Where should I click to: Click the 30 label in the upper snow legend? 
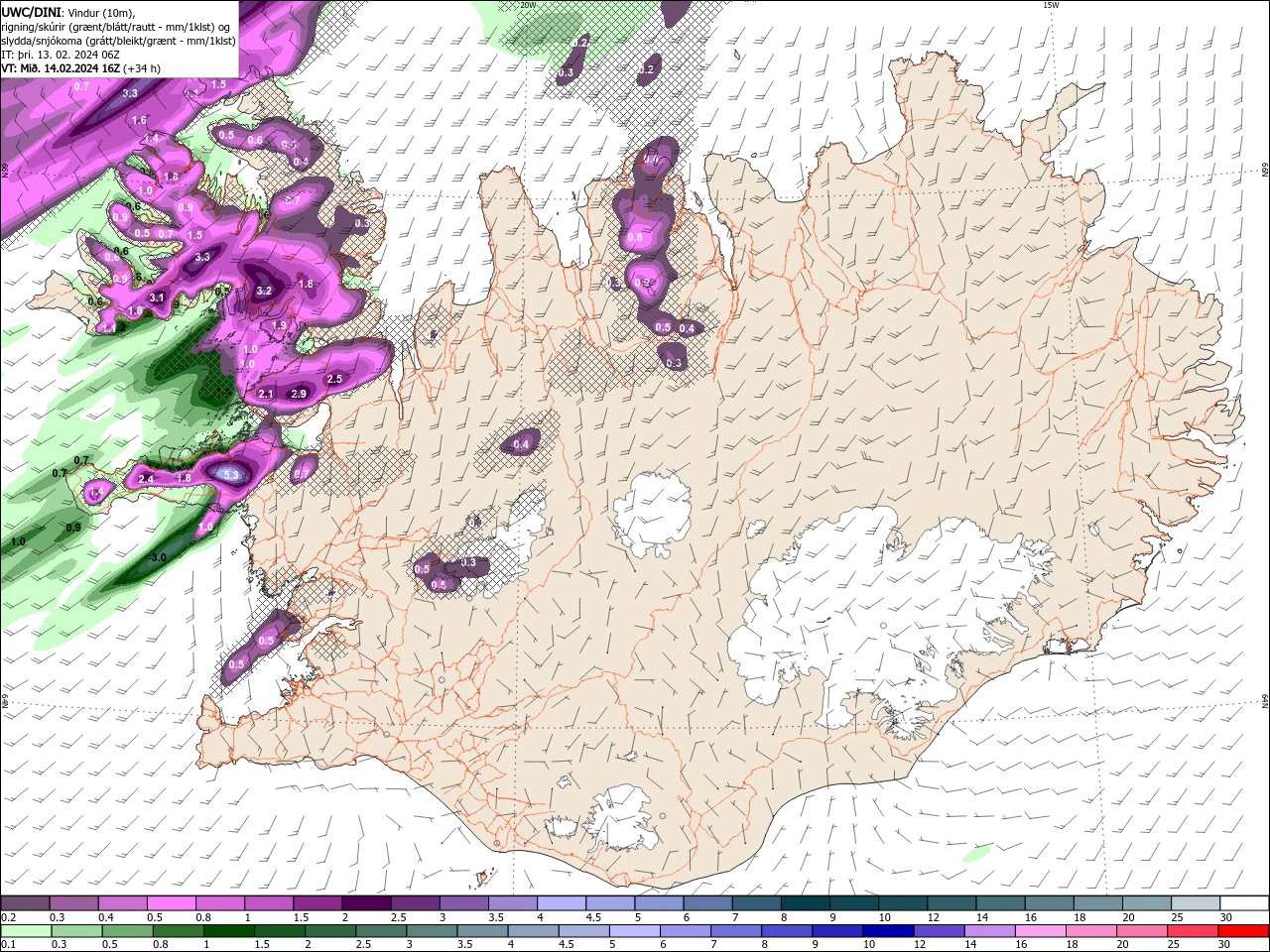pos(1225,917)
